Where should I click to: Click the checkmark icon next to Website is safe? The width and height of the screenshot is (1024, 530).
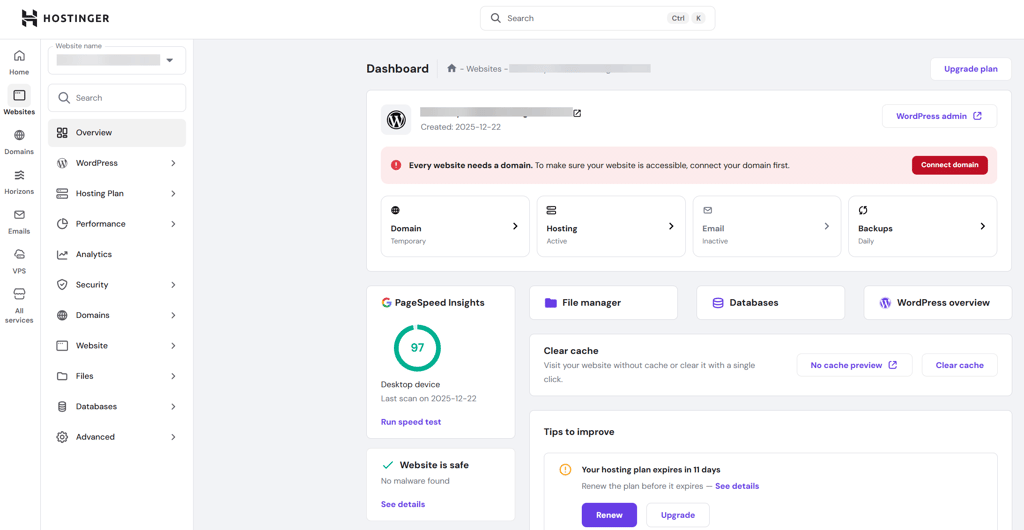387,465
